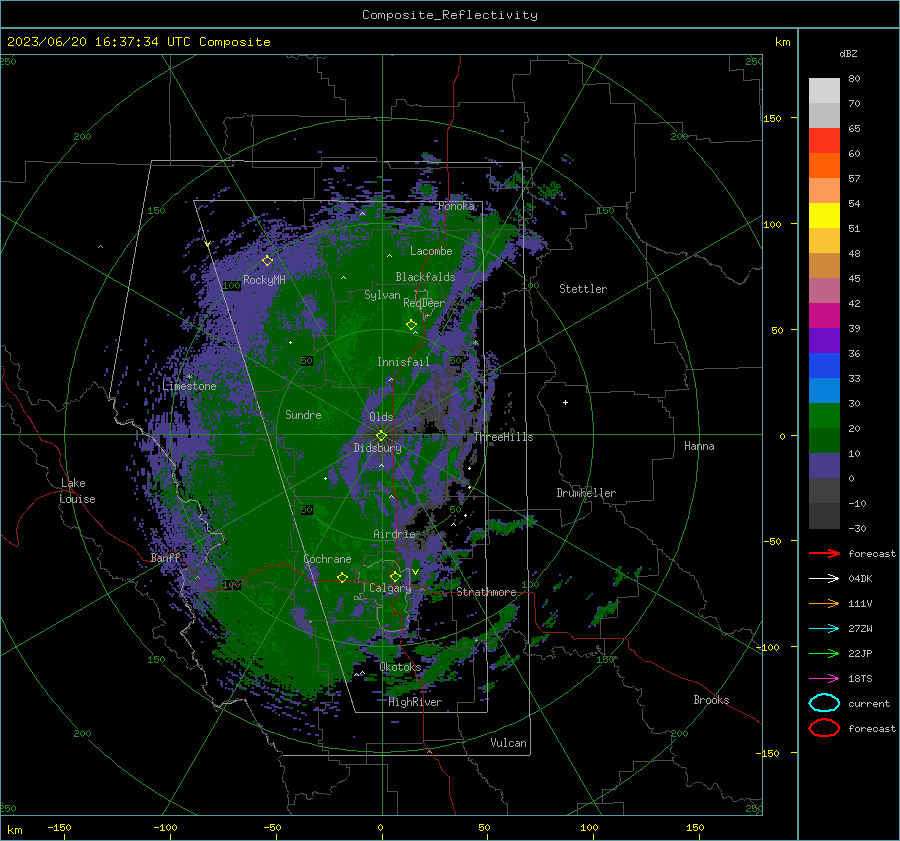
Task: Select the 80 dBZ light gray color swatch
Action: 824,90
